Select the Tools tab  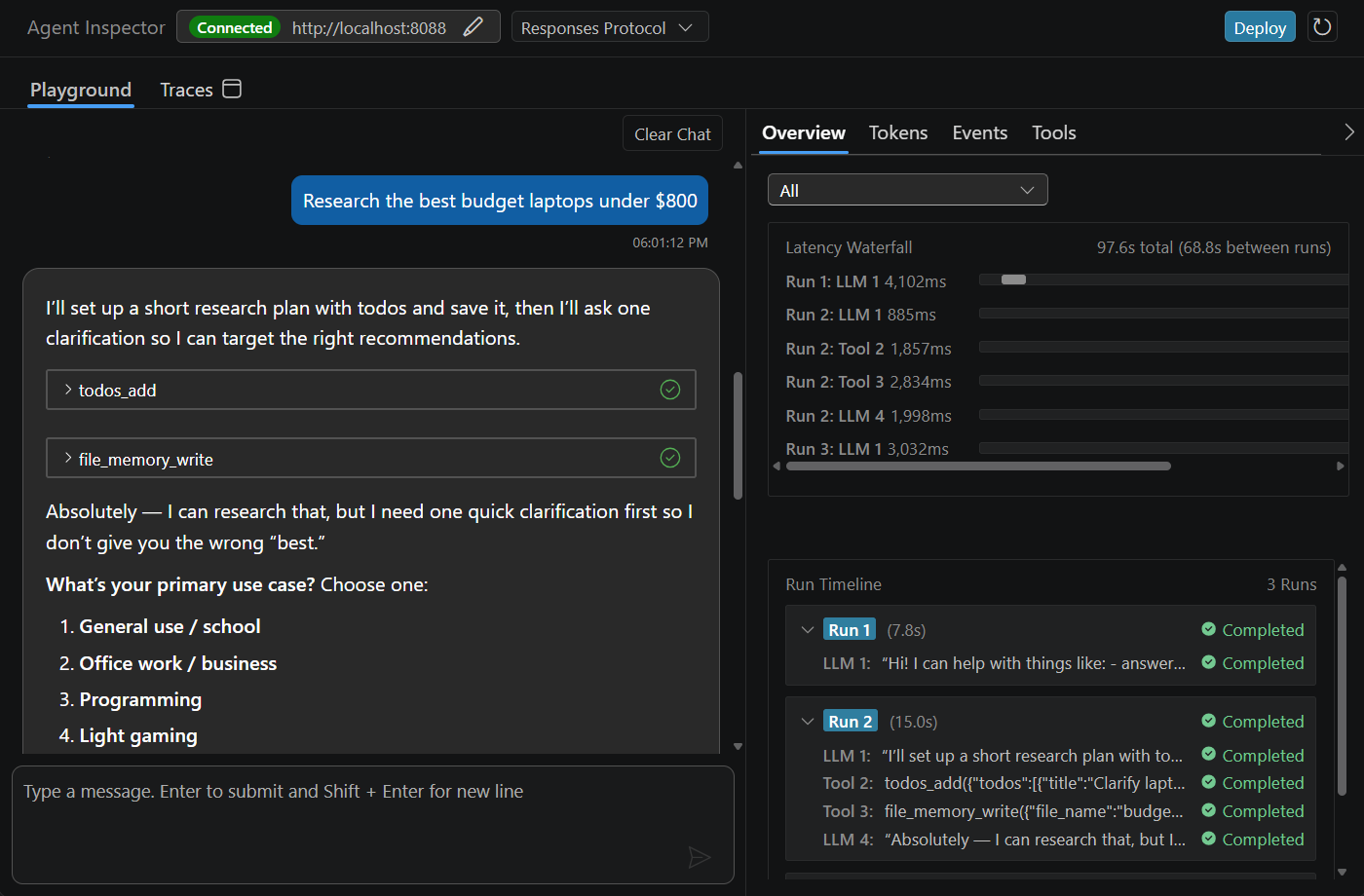point(1054,132)
